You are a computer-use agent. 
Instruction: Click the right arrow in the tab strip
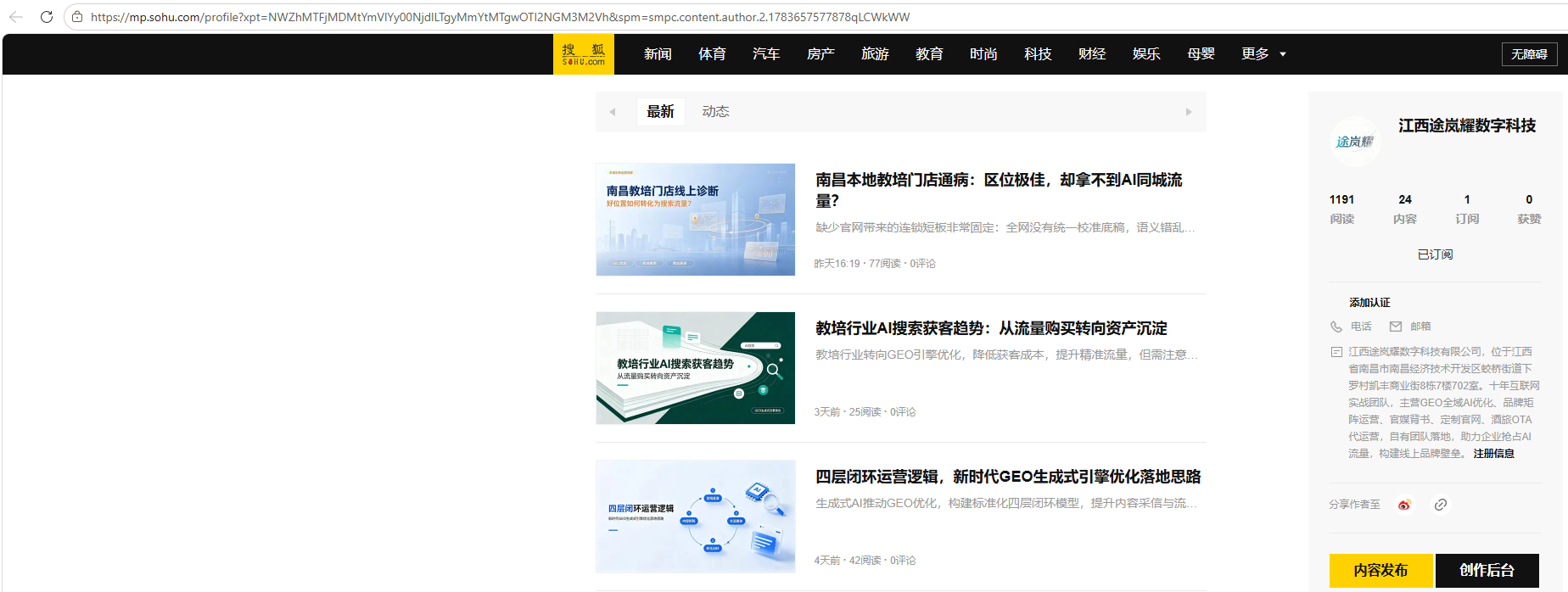pyautogui.click(x=1189, y=112)
